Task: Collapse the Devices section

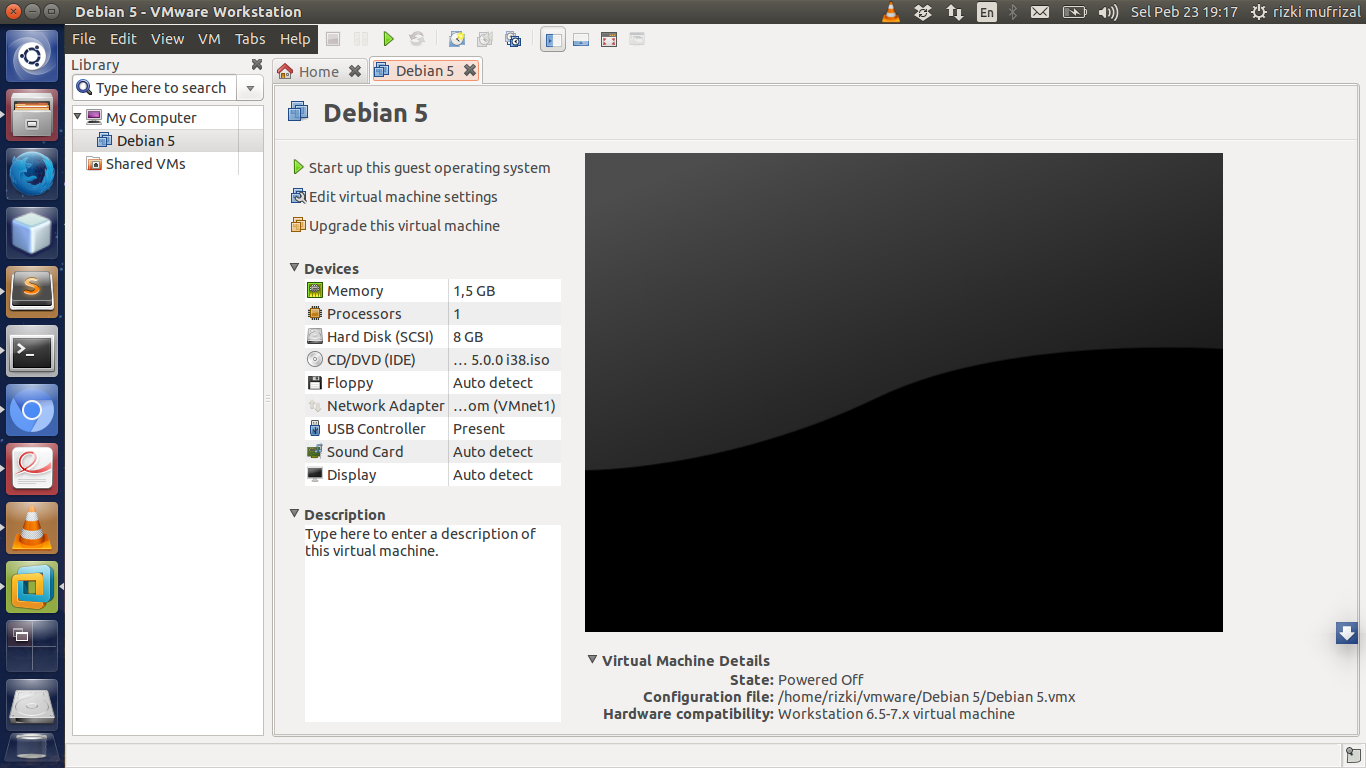Action: 294,268
